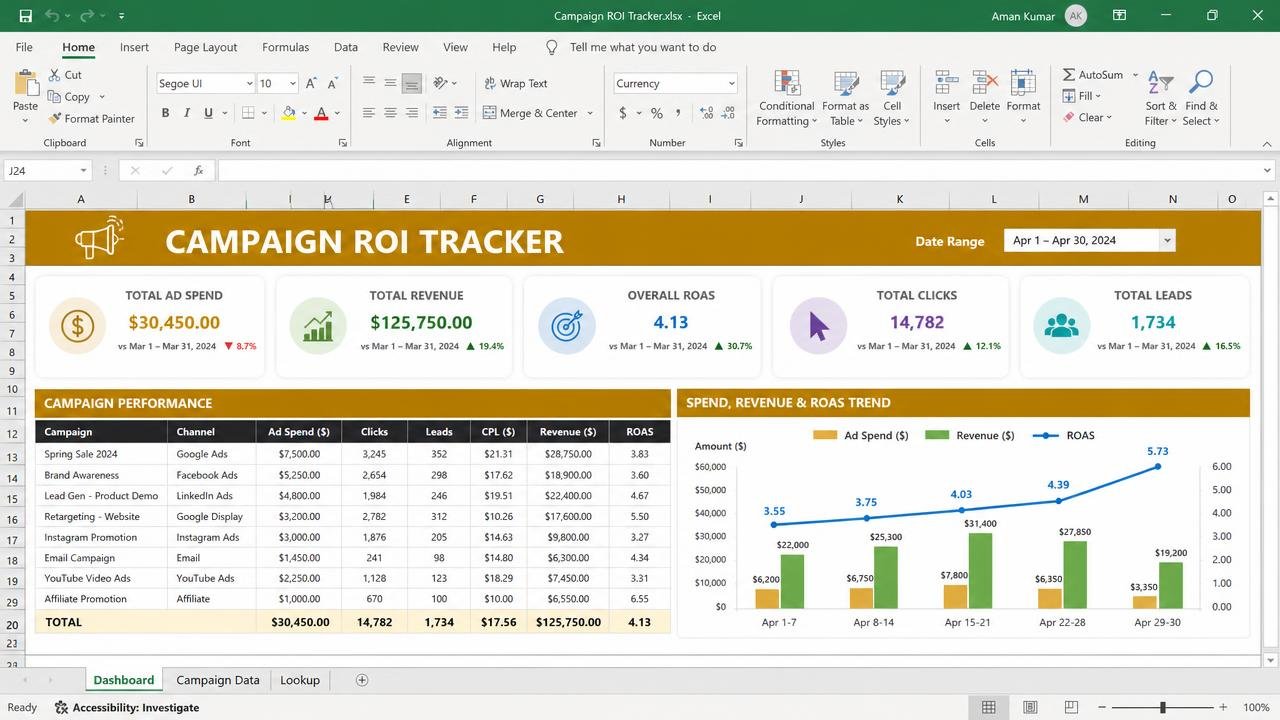Apply Comma Style number format
The width and height of the screenshot is (1280, 720).
(x=678, y=113)
